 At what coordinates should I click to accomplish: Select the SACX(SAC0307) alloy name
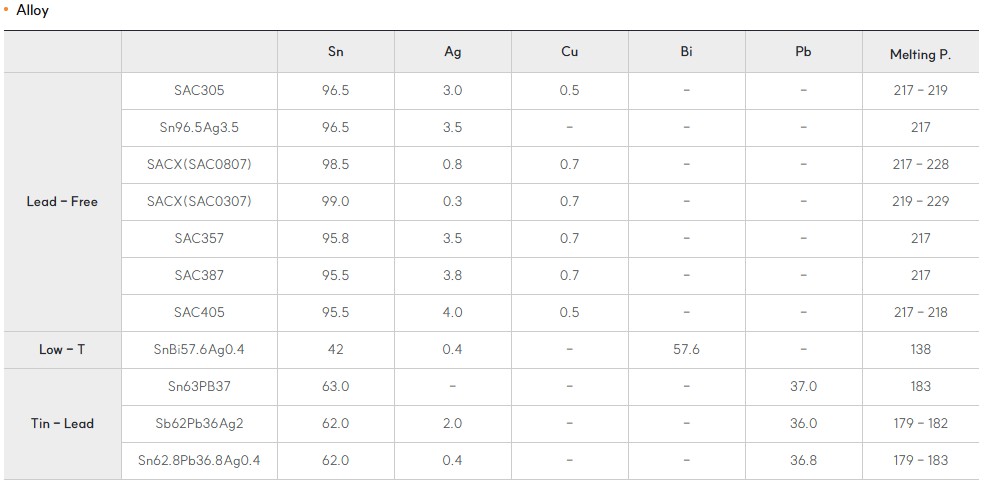[199, 202]
